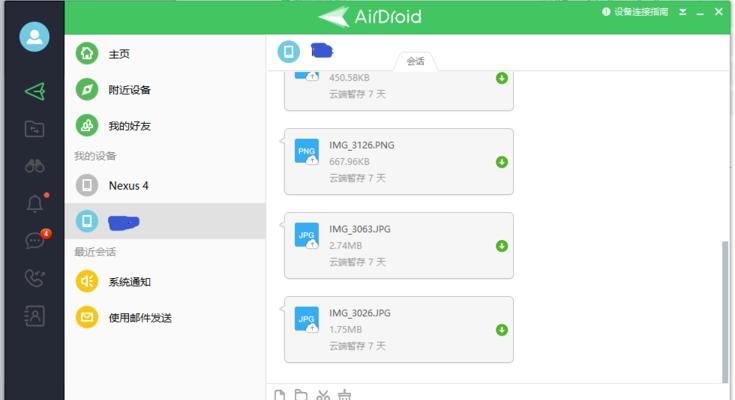Open the contacts book sidebar icon
735x400 pixels.
point(35,316)
